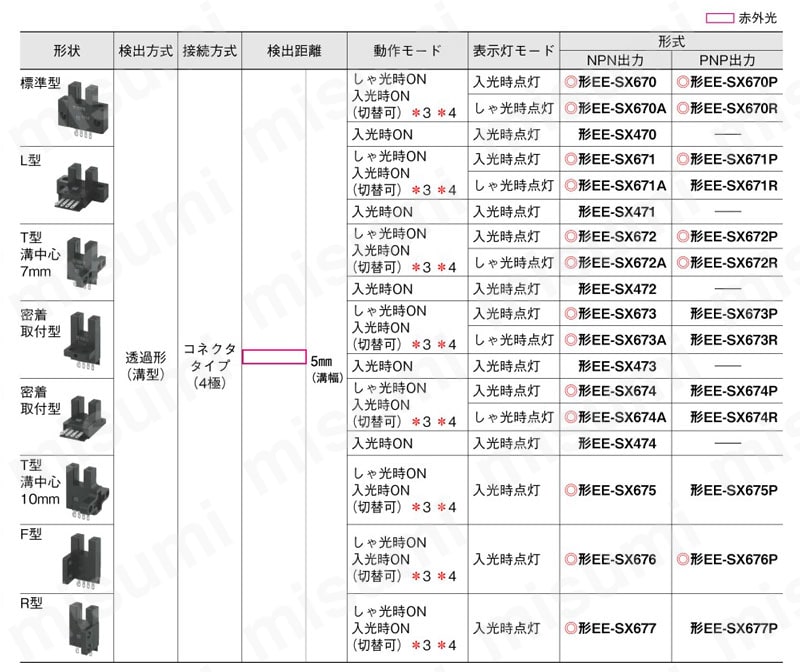Select model 形EE-SX471

click(x=616, y=212)
